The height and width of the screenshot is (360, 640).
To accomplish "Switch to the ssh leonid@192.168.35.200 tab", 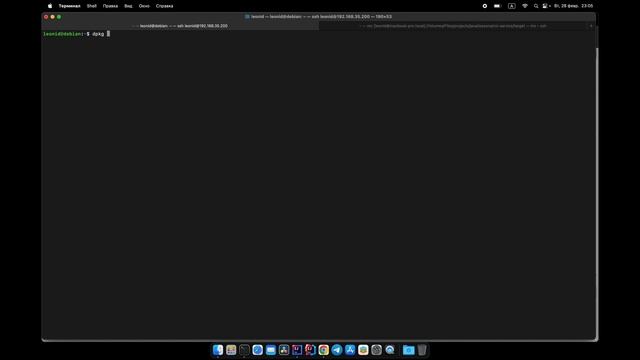I will click(x=180, y=26).
